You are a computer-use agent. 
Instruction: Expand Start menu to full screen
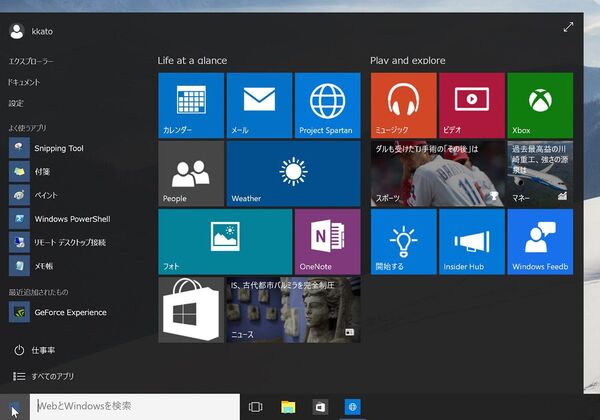click(x=568, y=27)
